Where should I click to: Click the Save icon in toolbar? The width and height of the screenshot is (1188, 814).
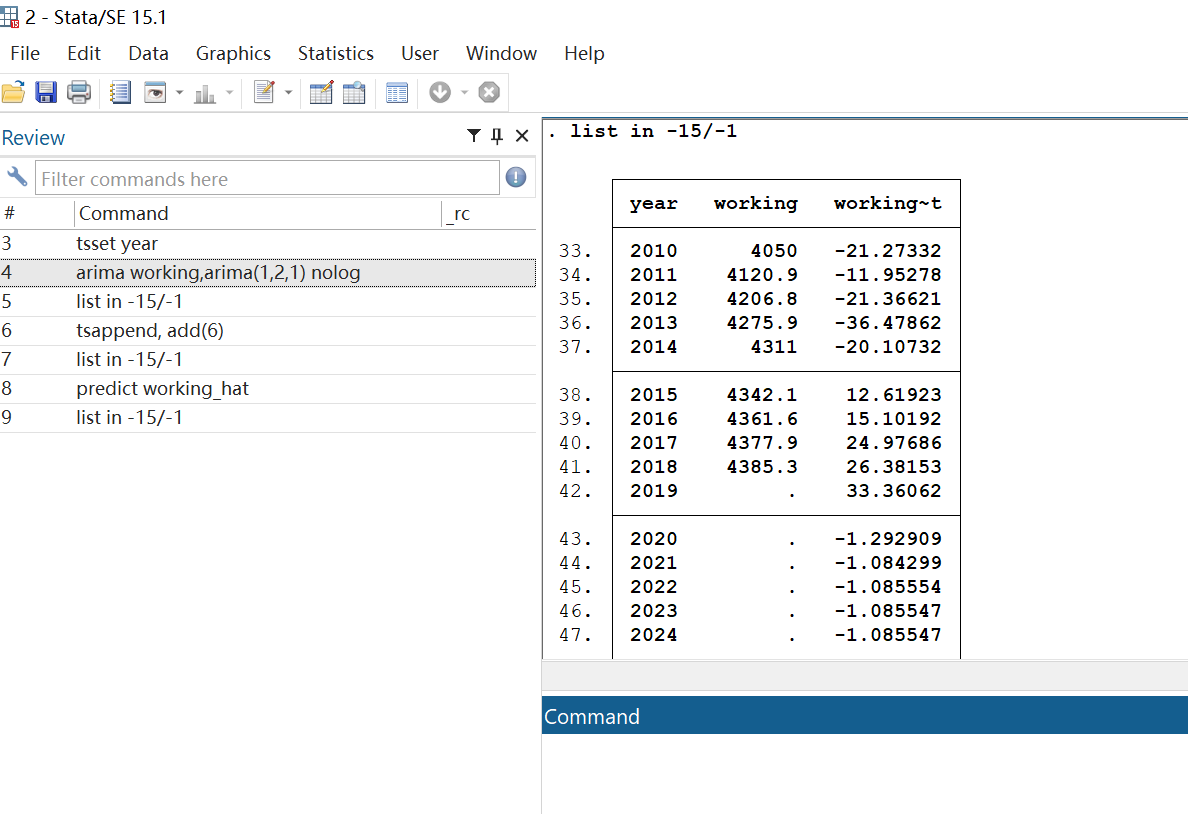46,93
